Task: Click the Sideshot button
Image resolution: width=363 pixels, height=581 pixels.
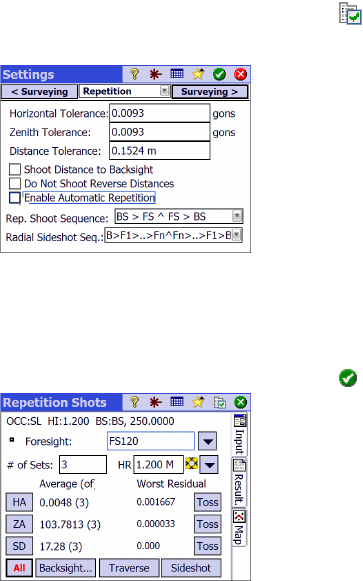Action: click(191, 568)
